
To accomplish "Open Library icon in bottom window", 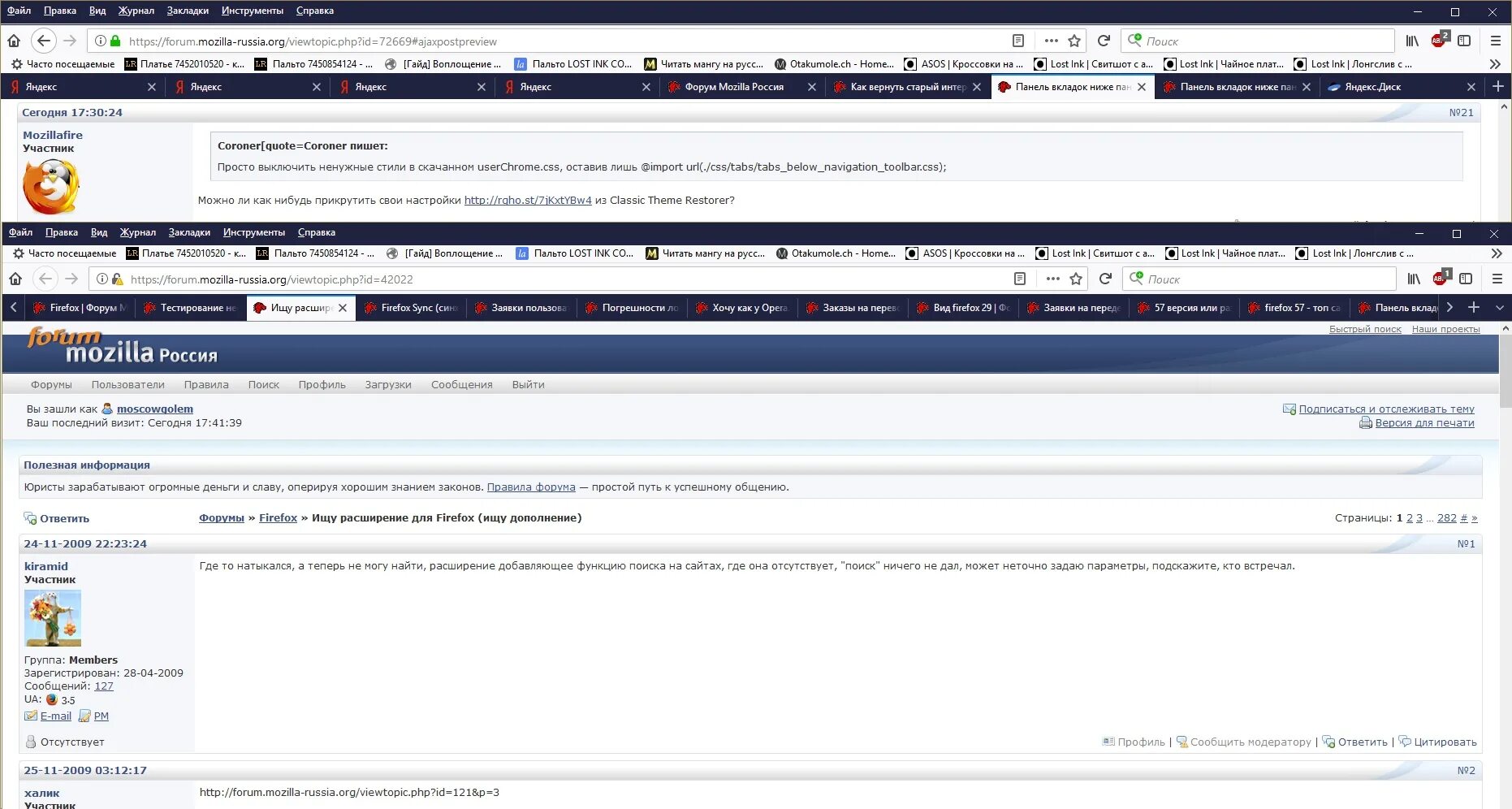I will coord(1415,279).
